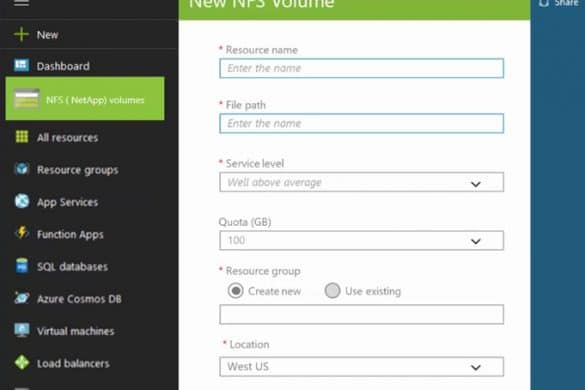
Task: Focus the Resource name input field
Action: point(361,68)
